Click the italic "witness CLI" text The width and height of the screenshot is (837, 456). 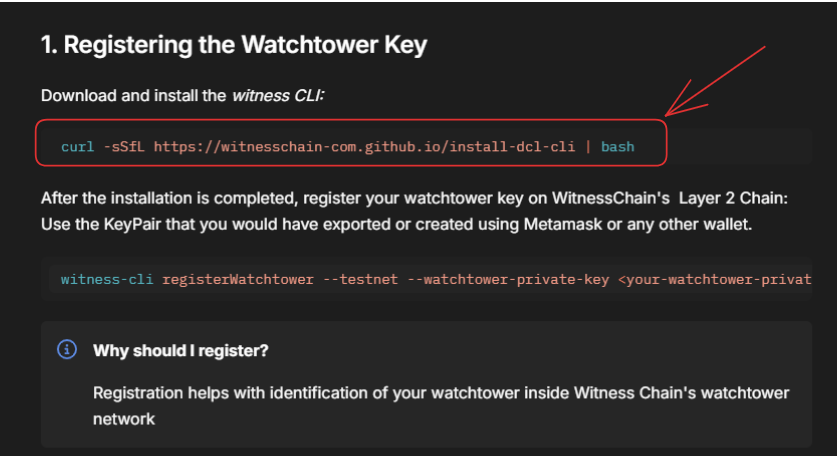click(x=278, y=96)
